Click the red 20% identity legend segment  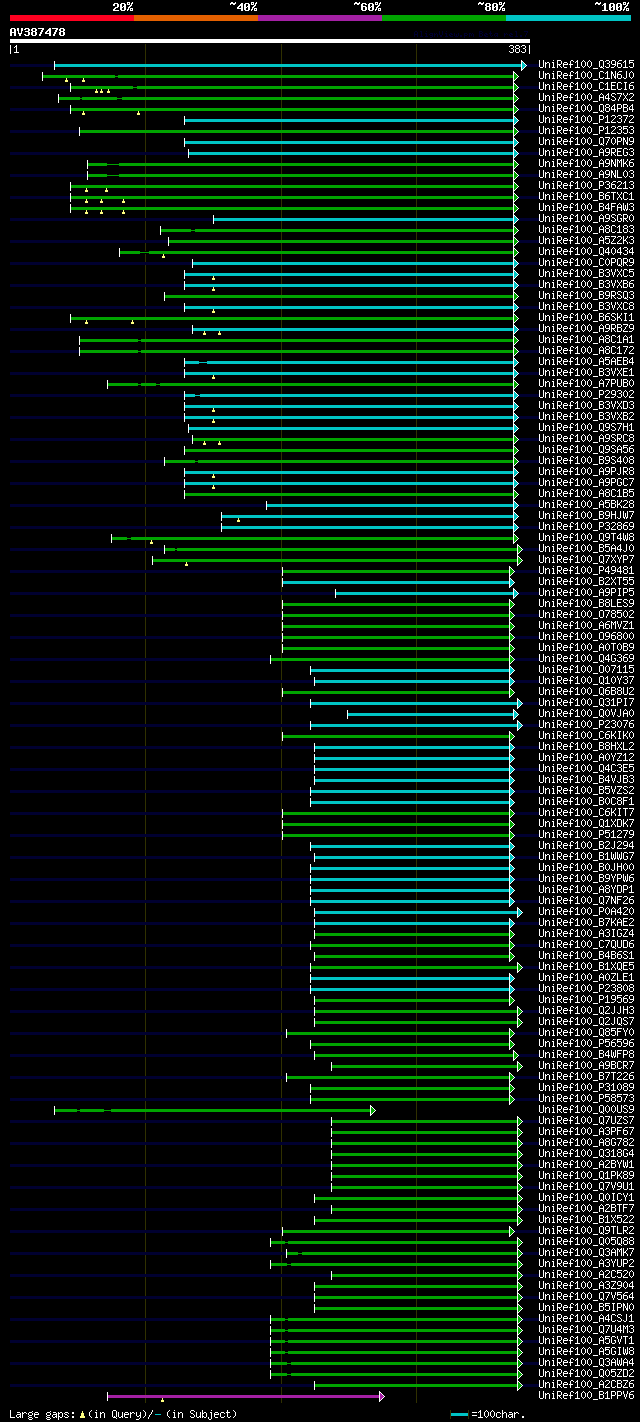(72, 18)
